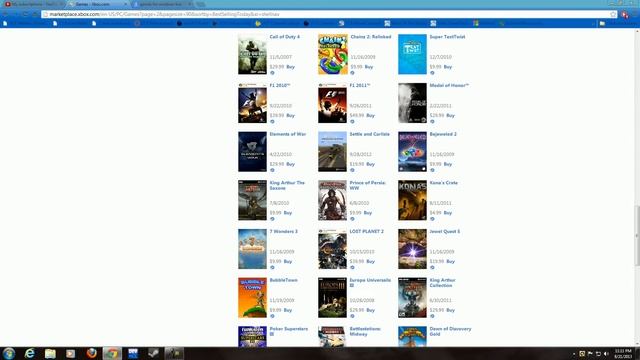Open the 7 Wonders cover thumbnail
The image size is (640, 360).
pyautogui.click(x=252, y=249)
